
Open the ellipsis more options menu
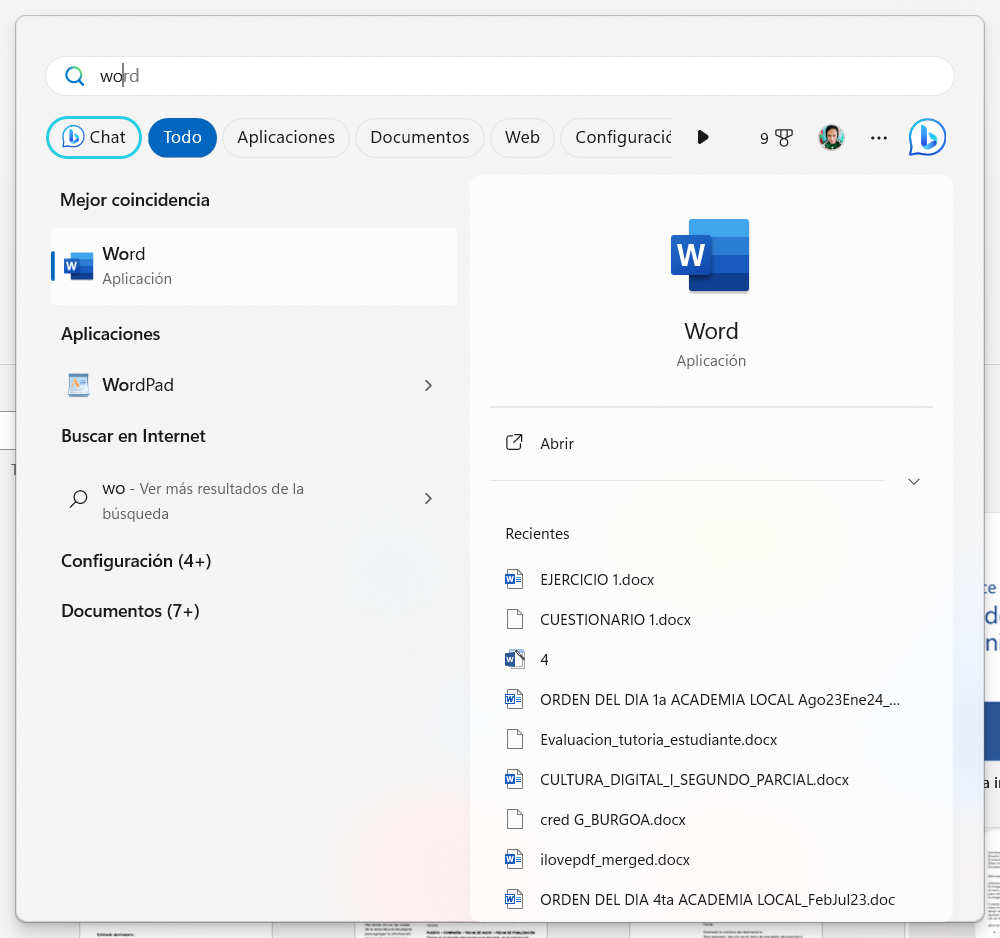click(x=878, y=137)
